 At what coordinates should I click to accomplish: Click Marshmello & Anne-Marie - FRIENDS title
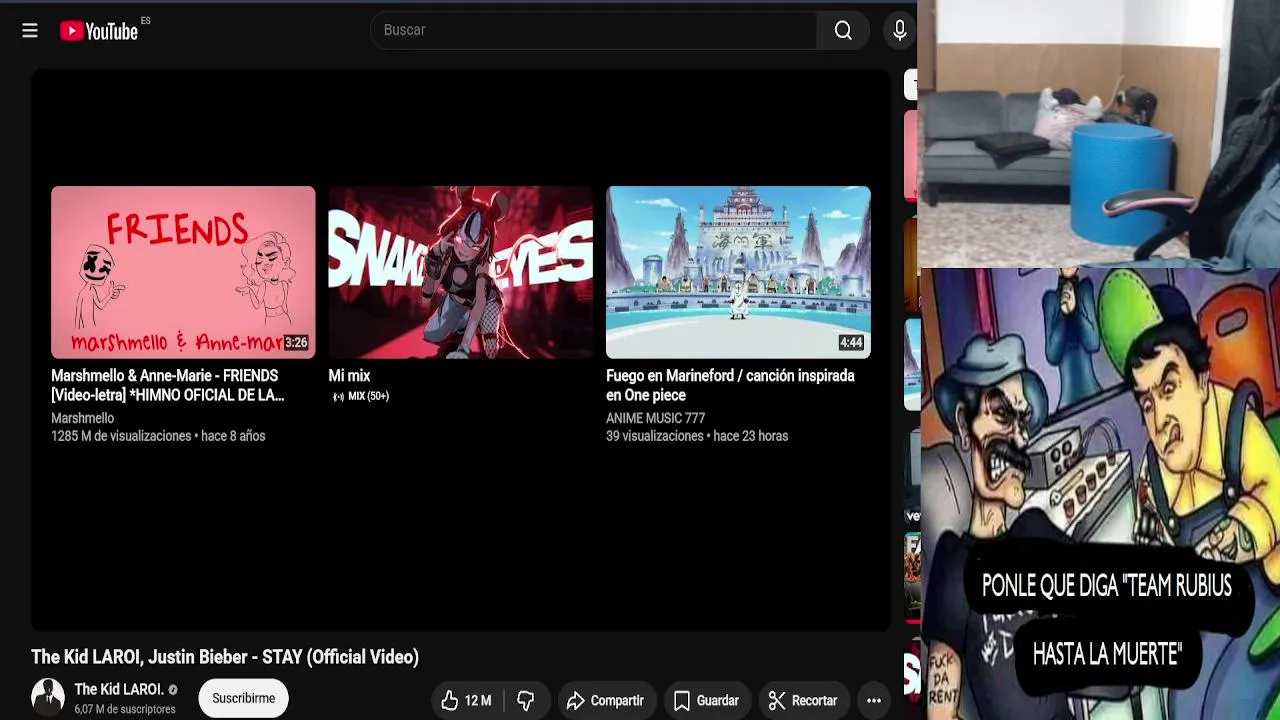pyautogui.click(x=168, y=385)
